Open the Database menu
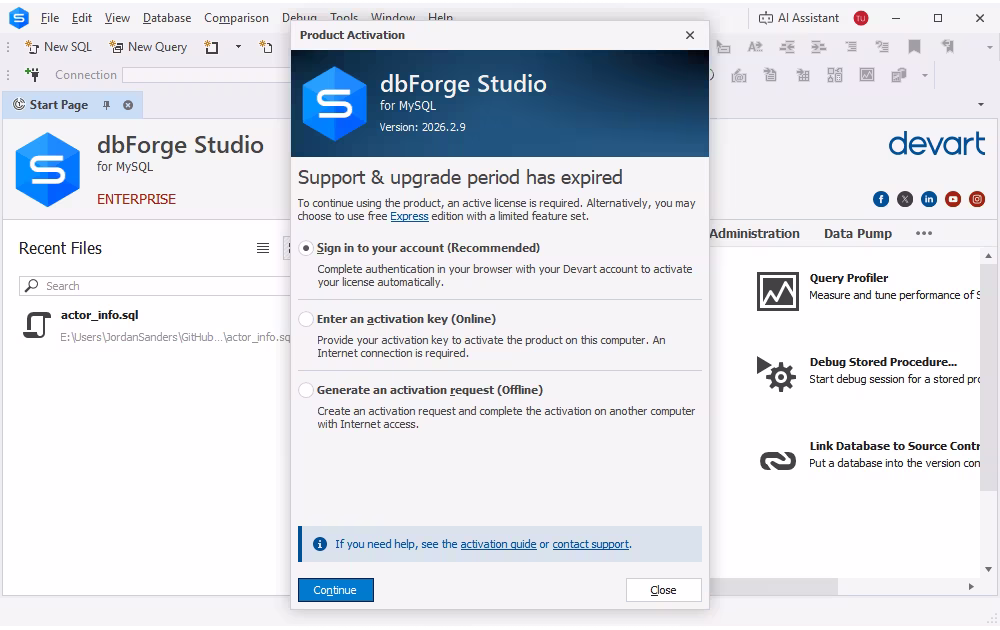1000x630 pixels. coord(167,18)
